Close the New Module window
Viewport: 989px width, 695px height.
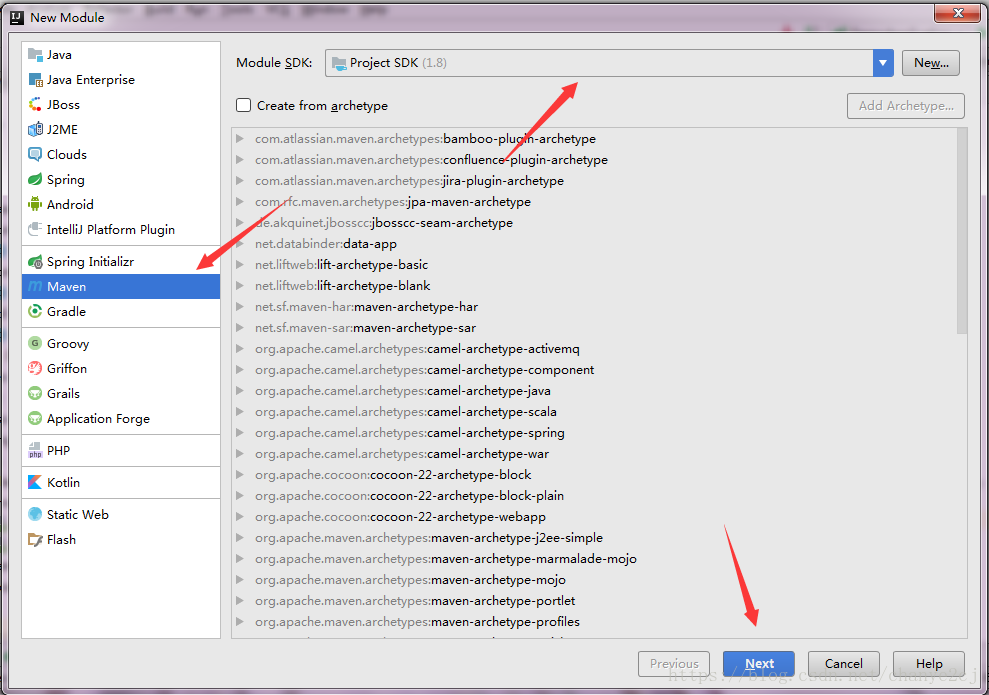click(957, 13)
